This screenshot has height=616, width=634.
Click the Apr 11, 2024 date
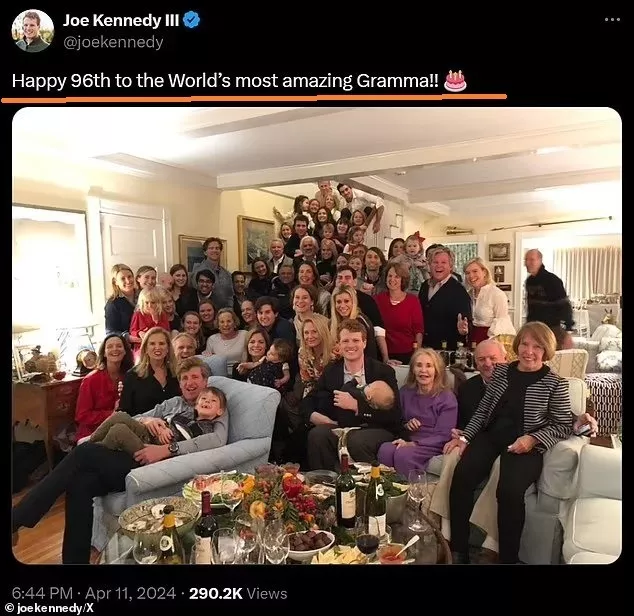[131, 593]
